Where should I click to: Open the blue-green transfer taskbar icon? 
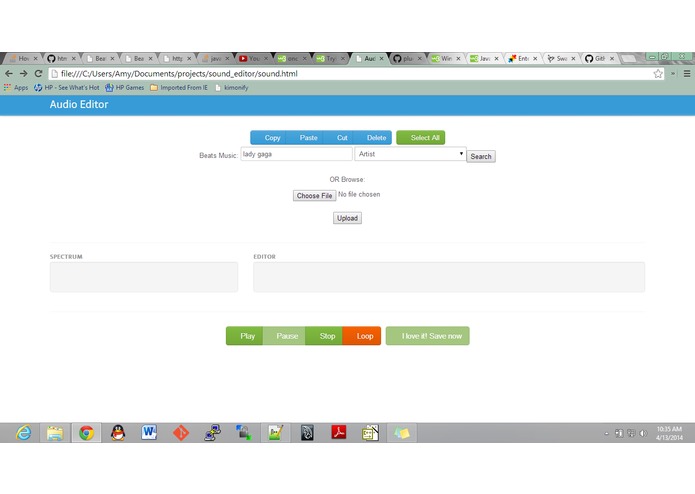point(244,433)
